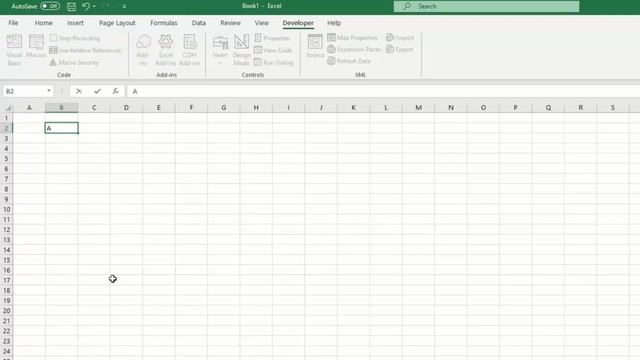Select row 17 header
The width and height of the screenshot is (640, 360).
pyautogui.click(x=7, y=280)
